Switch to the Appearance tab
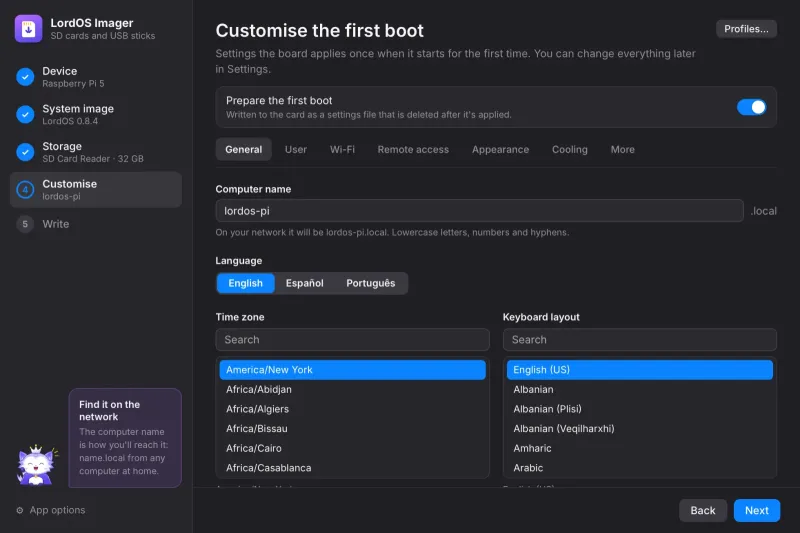800x533 pixels. (501, 149)
